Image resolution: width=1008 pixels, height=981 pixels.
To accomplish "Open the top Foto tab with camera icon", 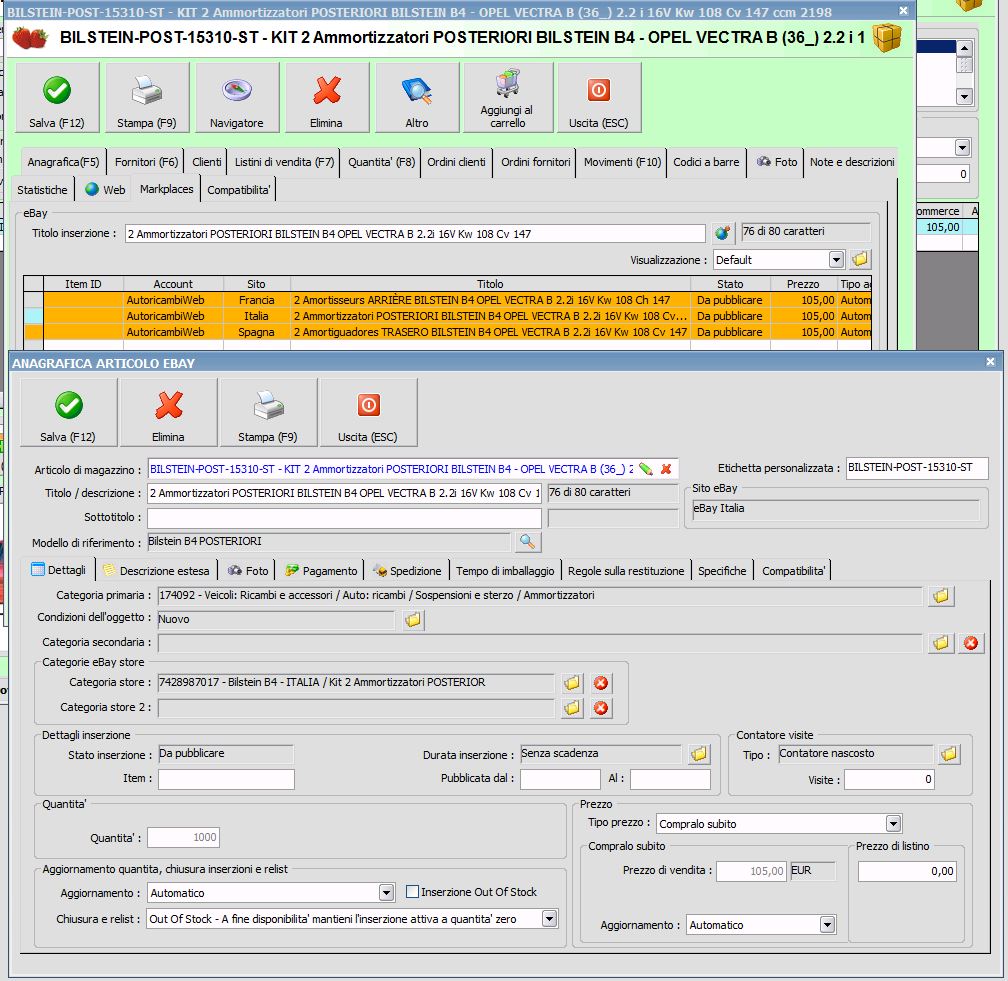I will pyautogui.click(x=777, y=162).
